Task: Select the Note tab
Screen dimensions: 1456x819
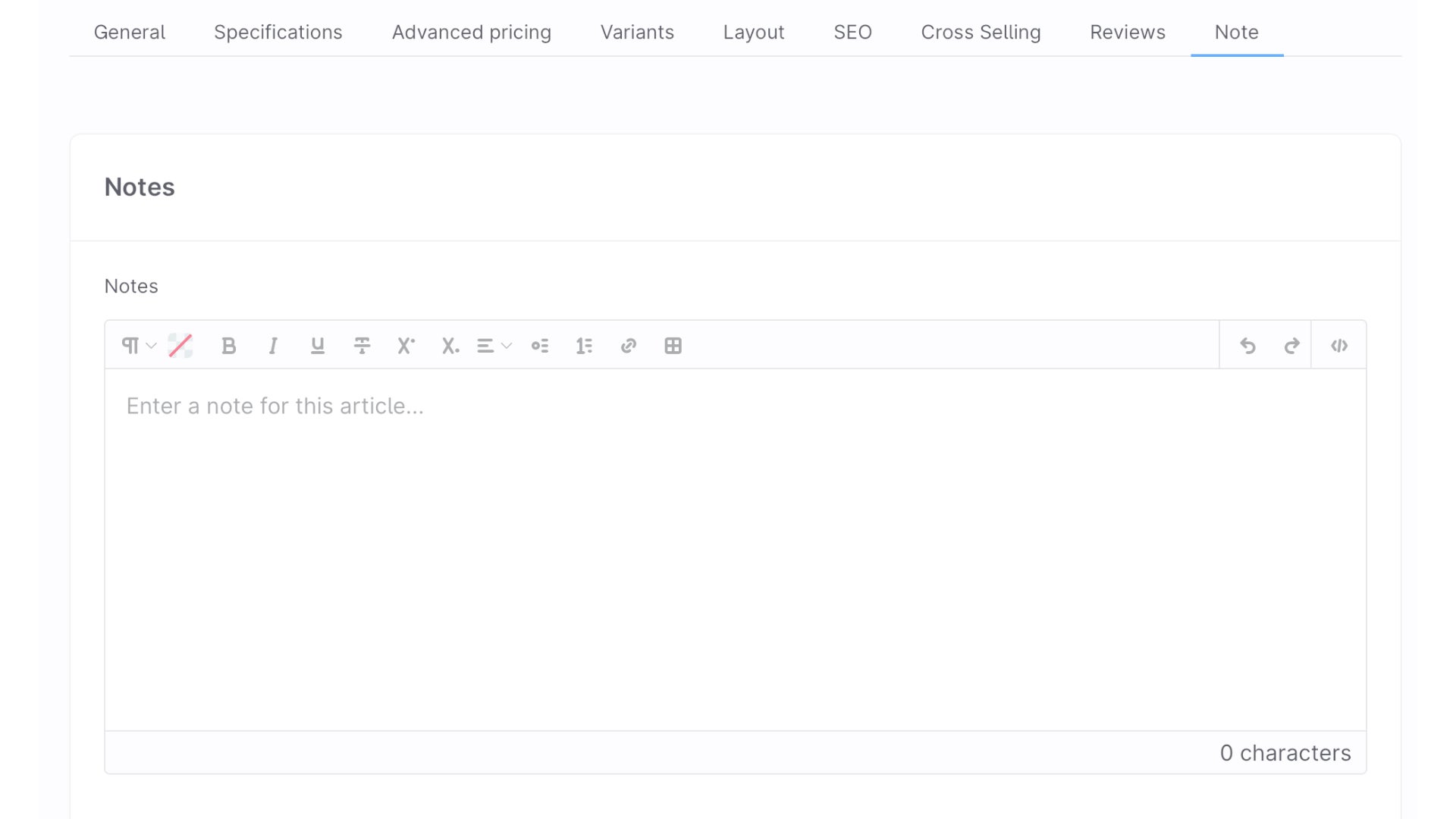Action: [x=1237, y=32]
